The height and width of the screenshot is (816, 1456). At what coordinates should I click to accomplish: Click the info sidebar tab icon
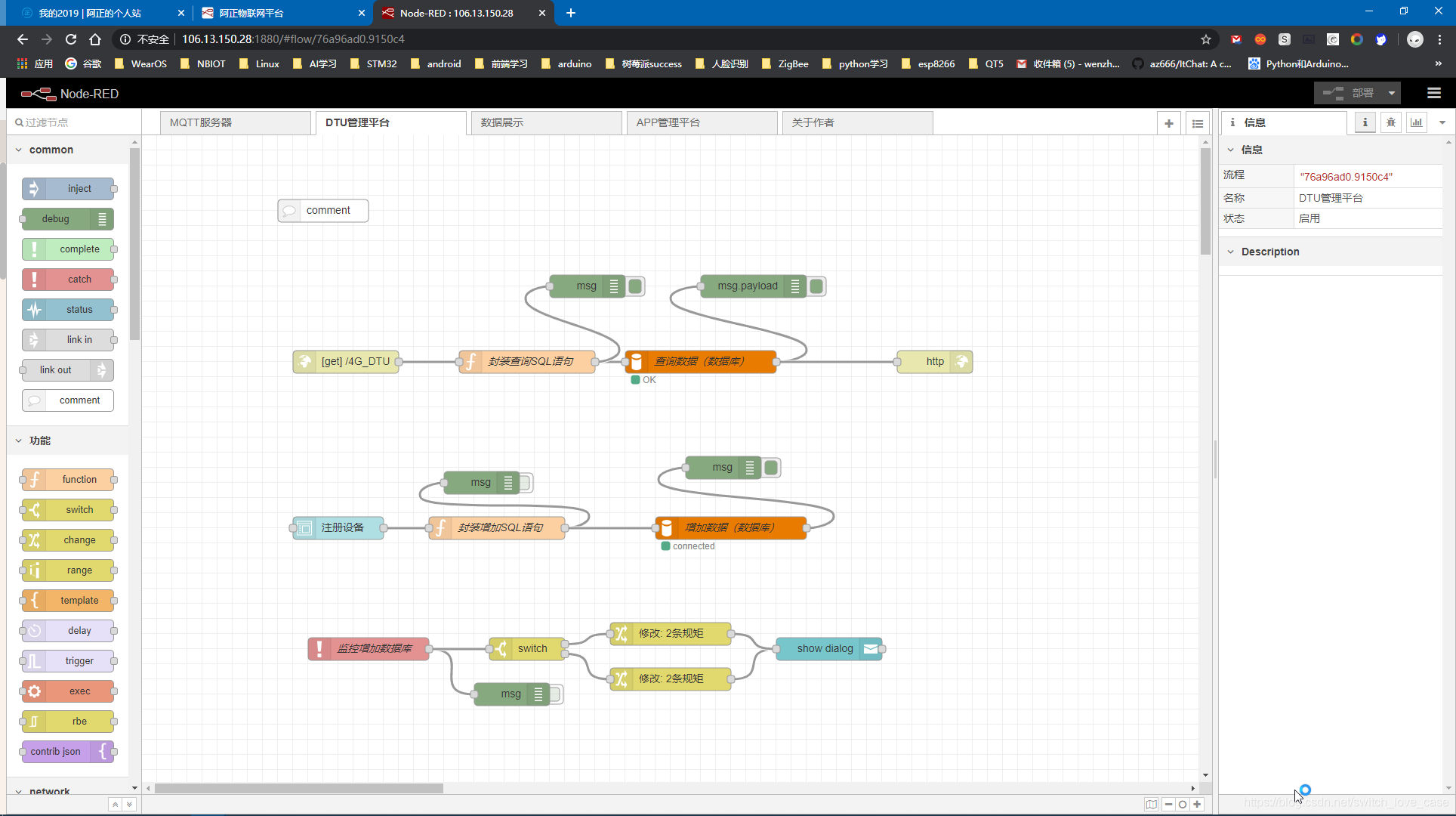[x=1365, y=122]
